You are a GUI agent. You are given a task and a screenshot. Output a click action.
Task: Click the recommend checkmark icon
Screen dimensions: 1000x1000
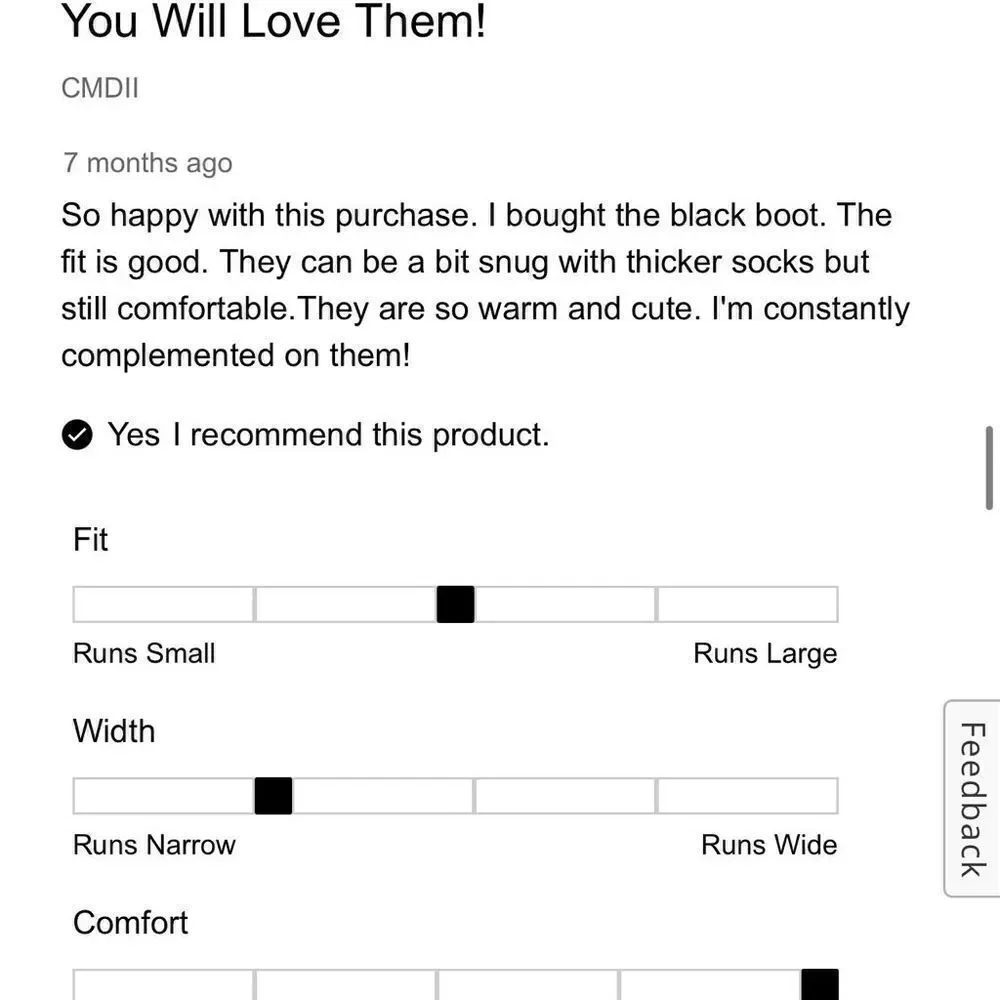(77, 435)
